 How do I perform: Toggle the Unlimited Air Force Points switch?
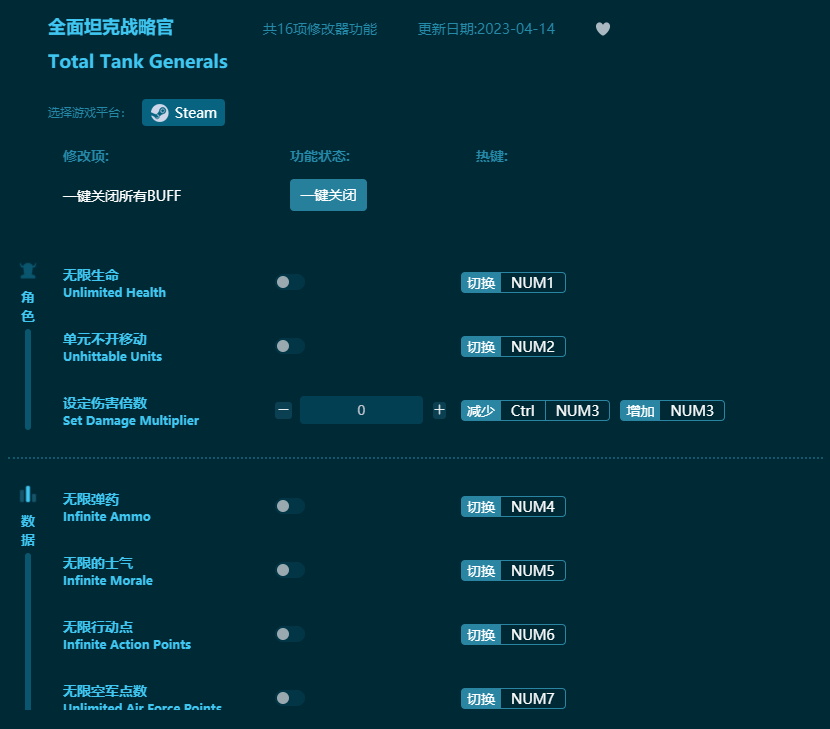click(x=290, y=698)
